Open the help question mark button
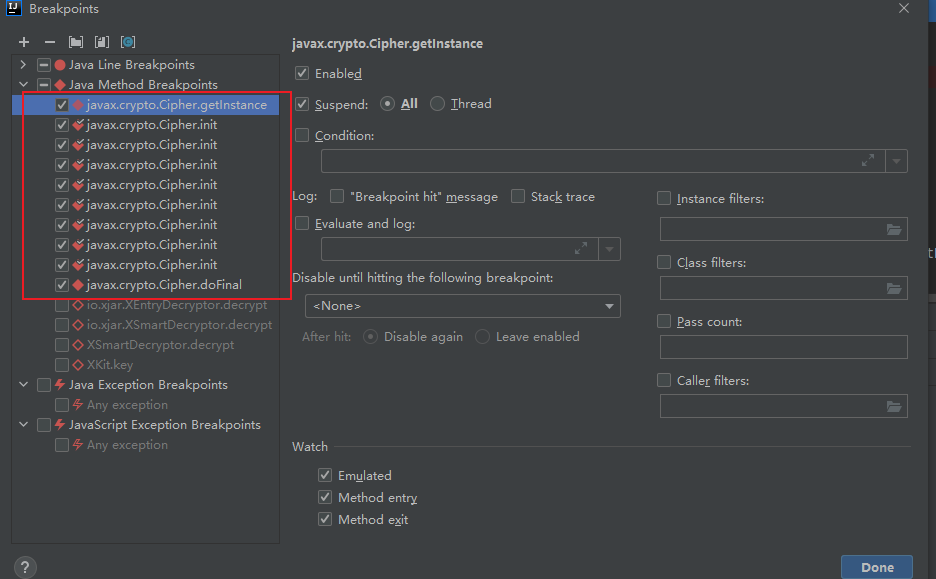936x579 pixels. [26, 567]
